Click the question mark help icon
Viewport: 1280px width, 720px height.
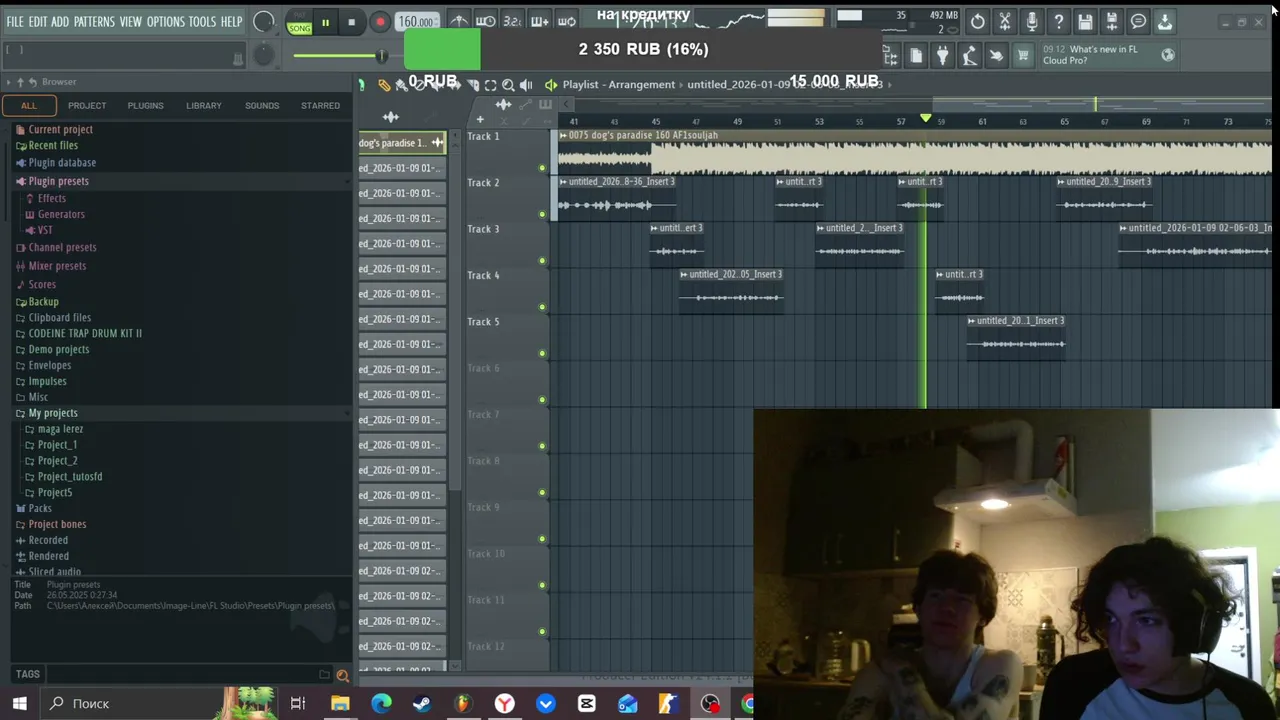click(1059, 22)
